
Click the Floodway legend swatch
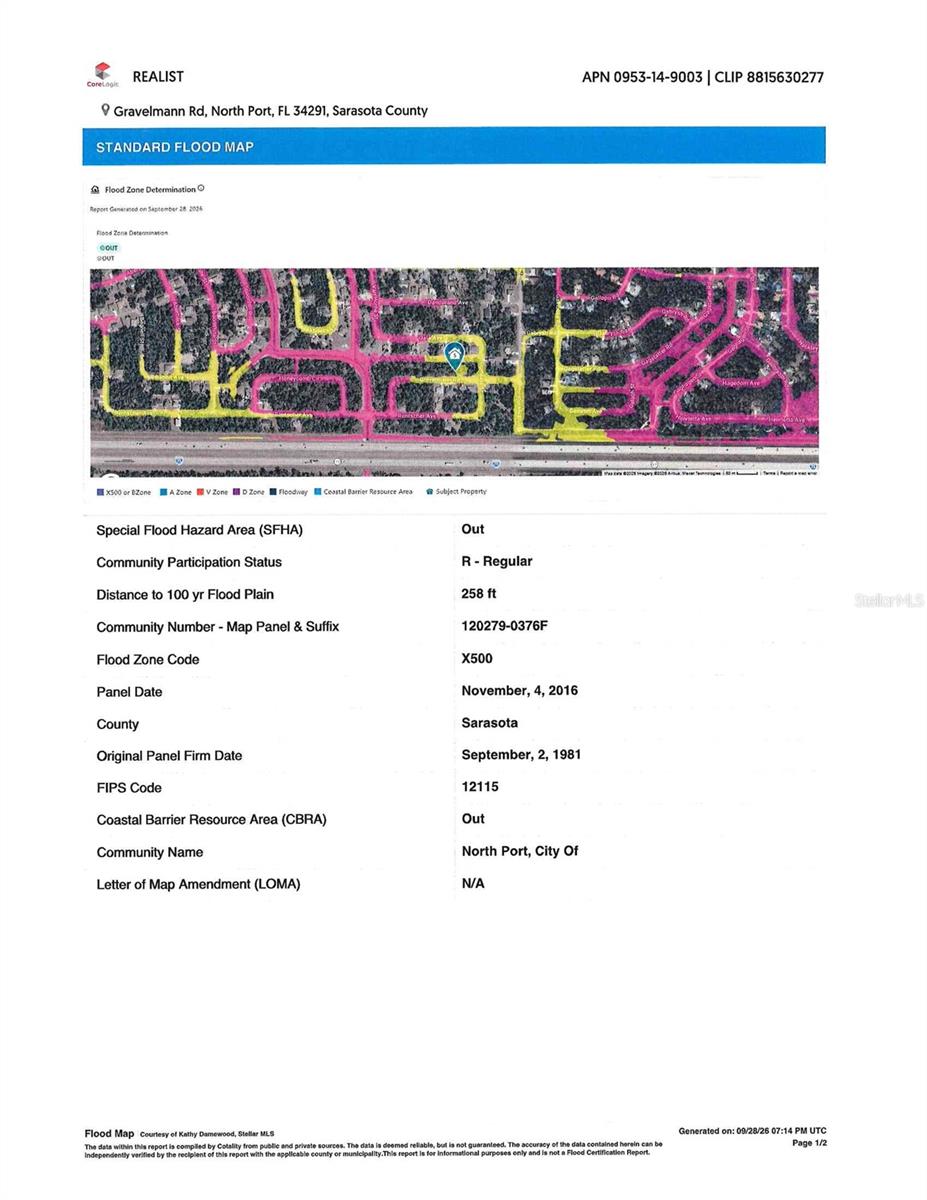tap(273, 492)
